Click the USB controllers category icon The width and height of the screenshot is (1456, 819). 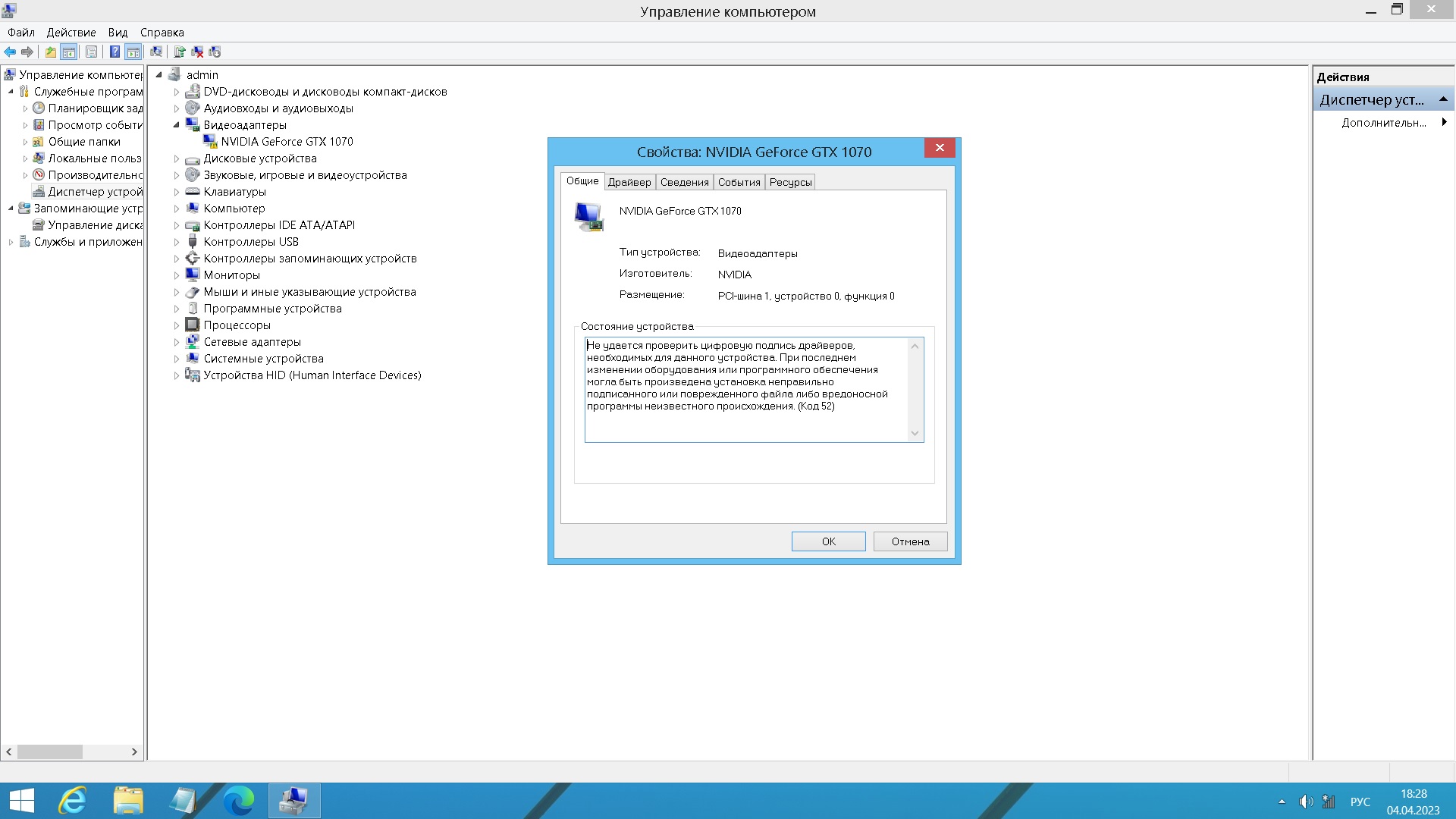(x=193, y=242)
